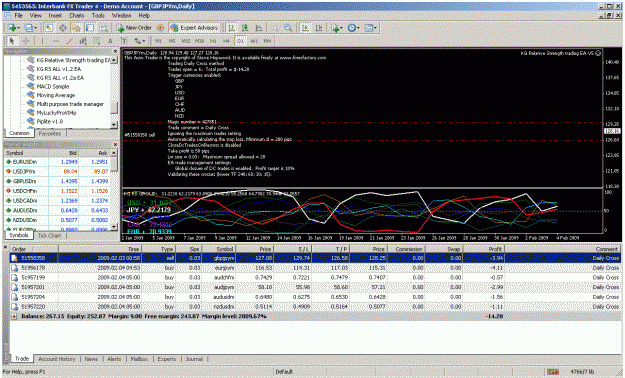Toggle the Market Watch window icon
625x378 pixels.
click(49, 28)
